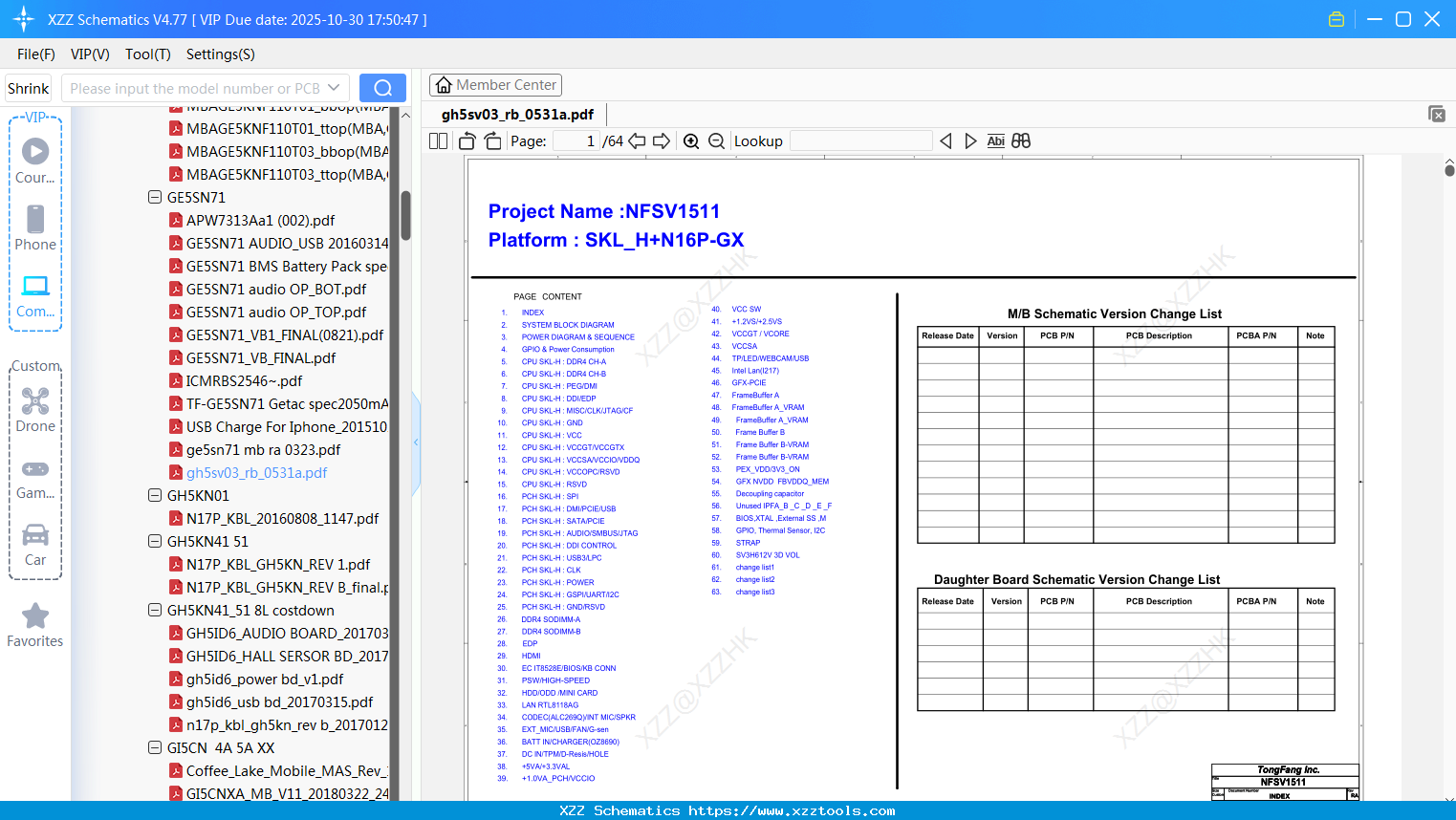Click the PDF viewer scrollbar thumb
The image size is (1456, 820).
click(1449, 170)
